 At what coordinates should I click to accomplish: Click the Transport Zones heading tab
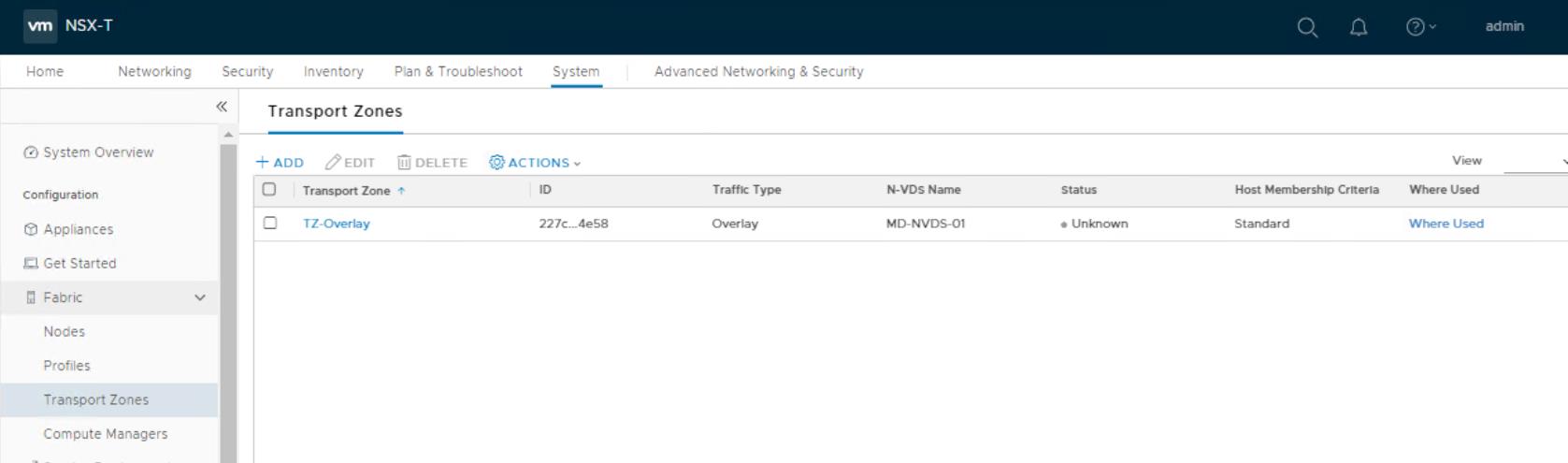click(335, 111)
